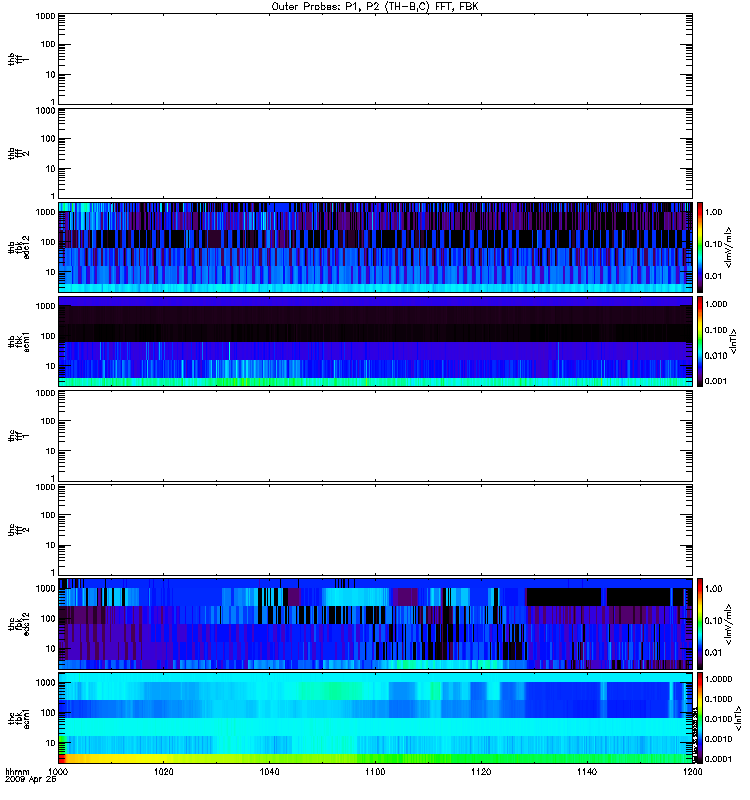The width and height of the screenshot is (750, 800).
Task: Click the thc scm1 panel color bar
Action: pos(700,718)
